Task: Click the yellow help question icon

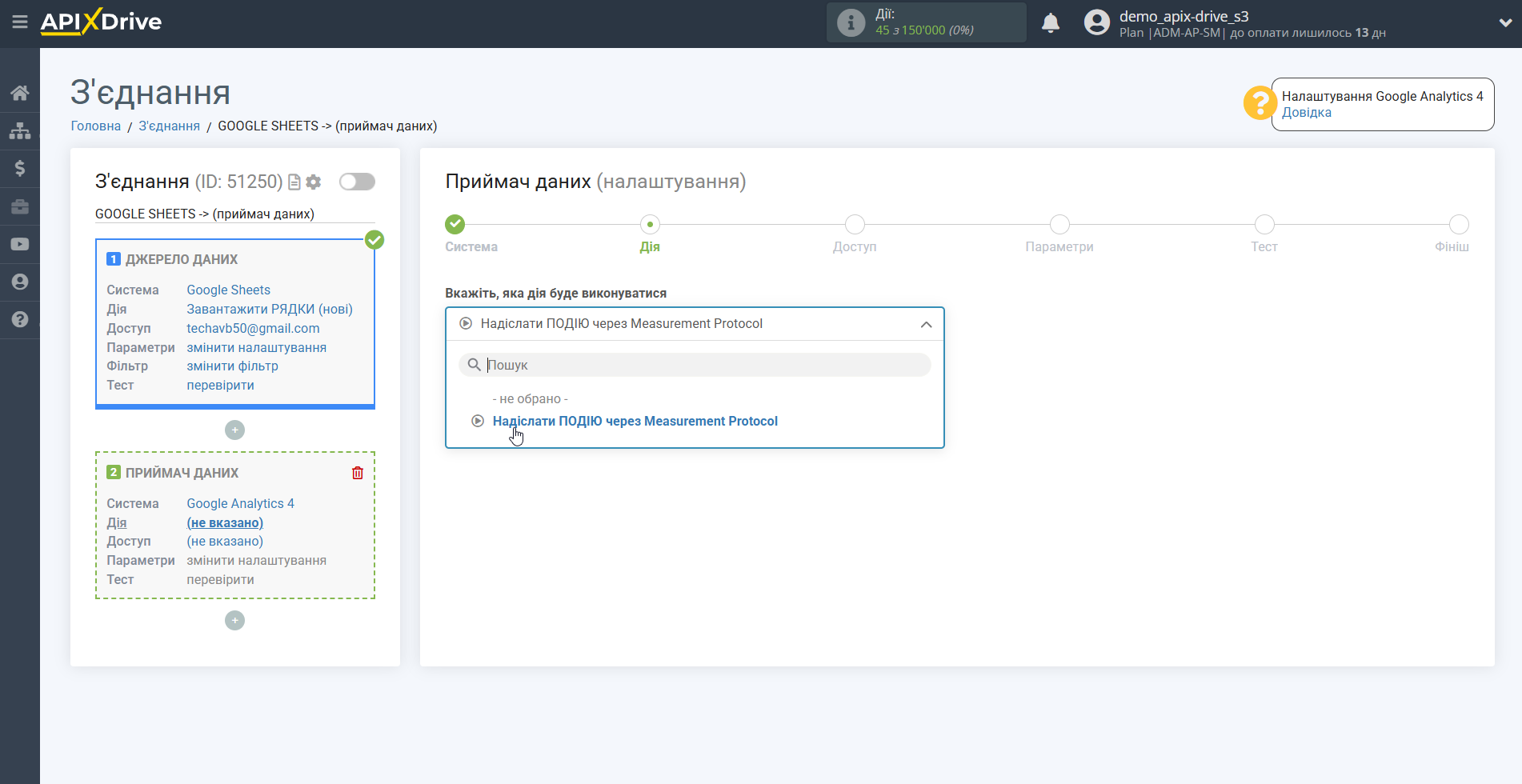Action: [1260, 103]
